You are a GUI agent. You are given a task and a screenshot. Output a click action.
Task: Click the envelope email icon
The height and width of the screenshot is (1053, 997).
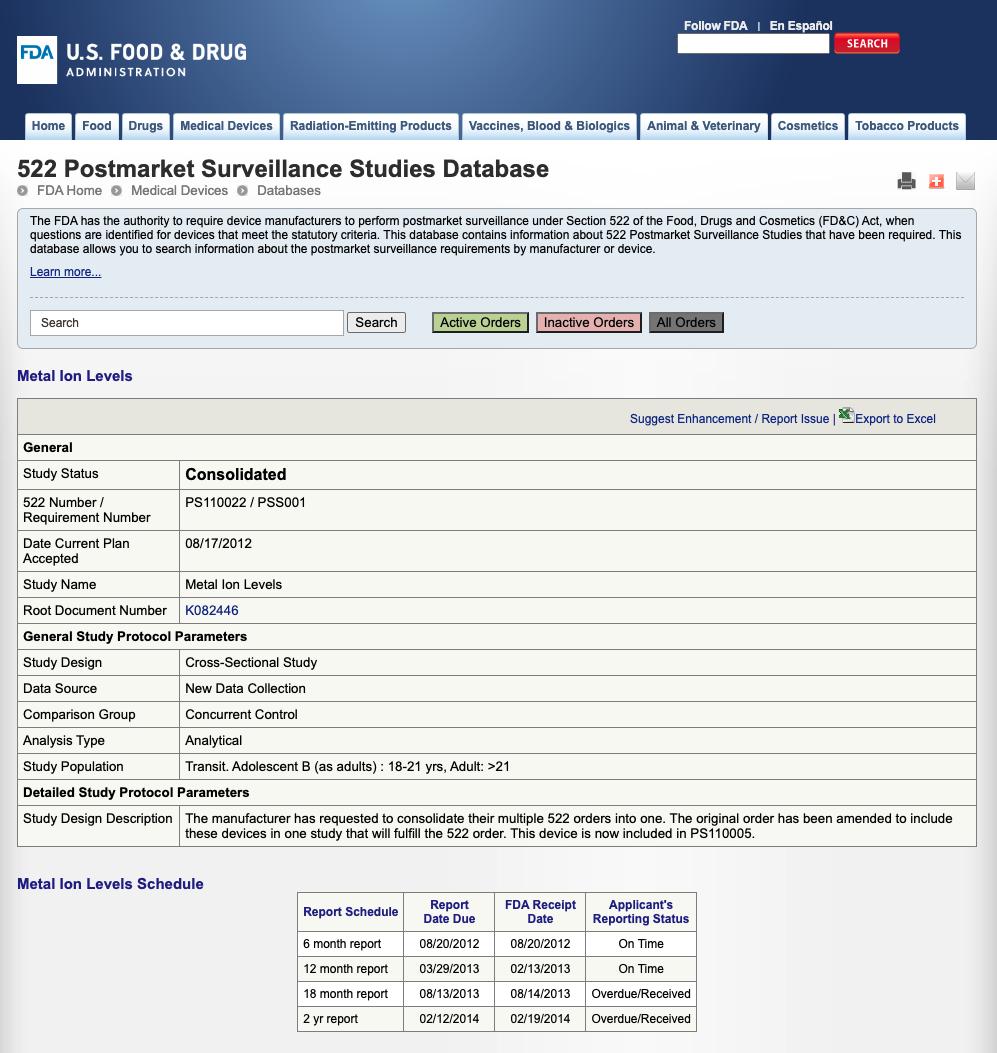click(965, 181)
